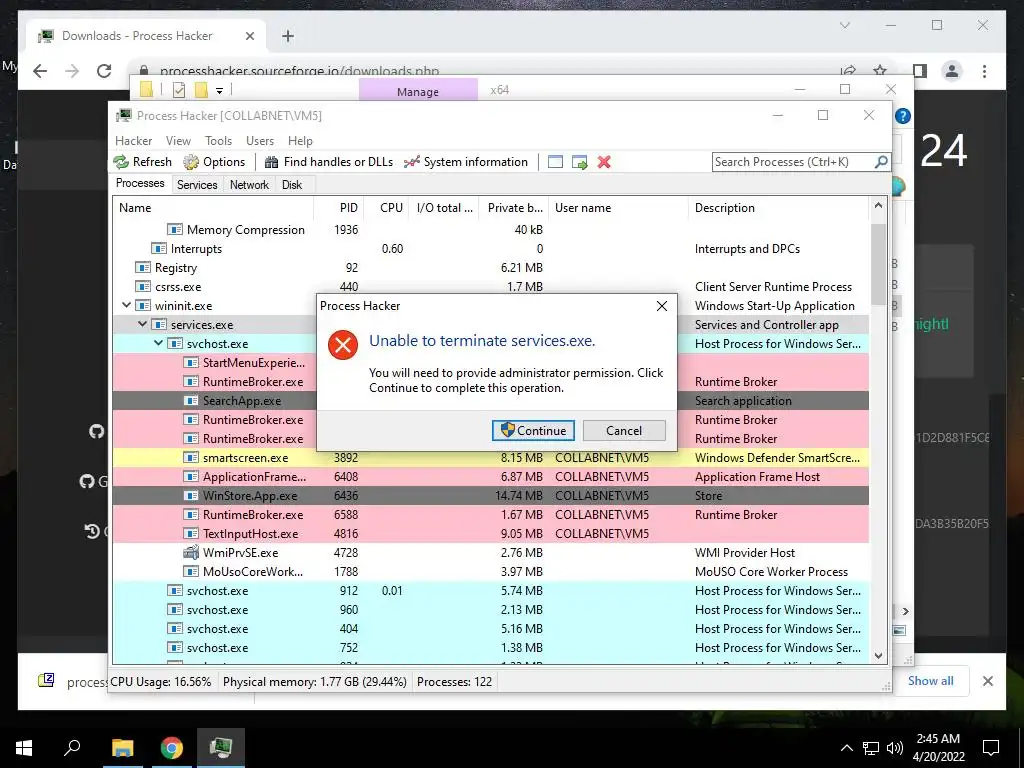Click the MoUsoCoreWork... process icon
Viewport: 1024px width, 768px height.
tap(191, 571)
